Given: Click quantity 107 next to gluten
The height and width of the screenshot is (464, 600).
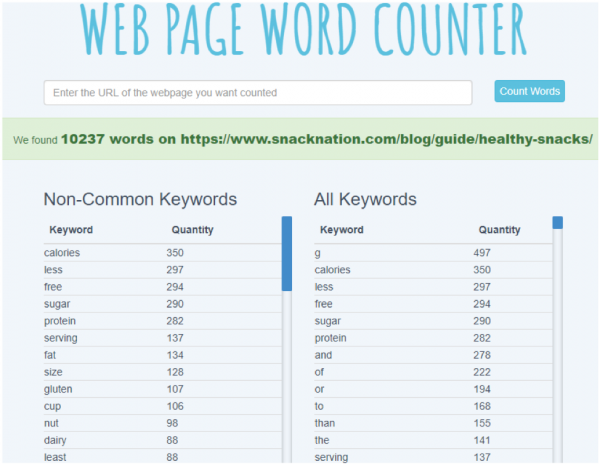Looking at the screenshot, I should [x=175, y=389].
